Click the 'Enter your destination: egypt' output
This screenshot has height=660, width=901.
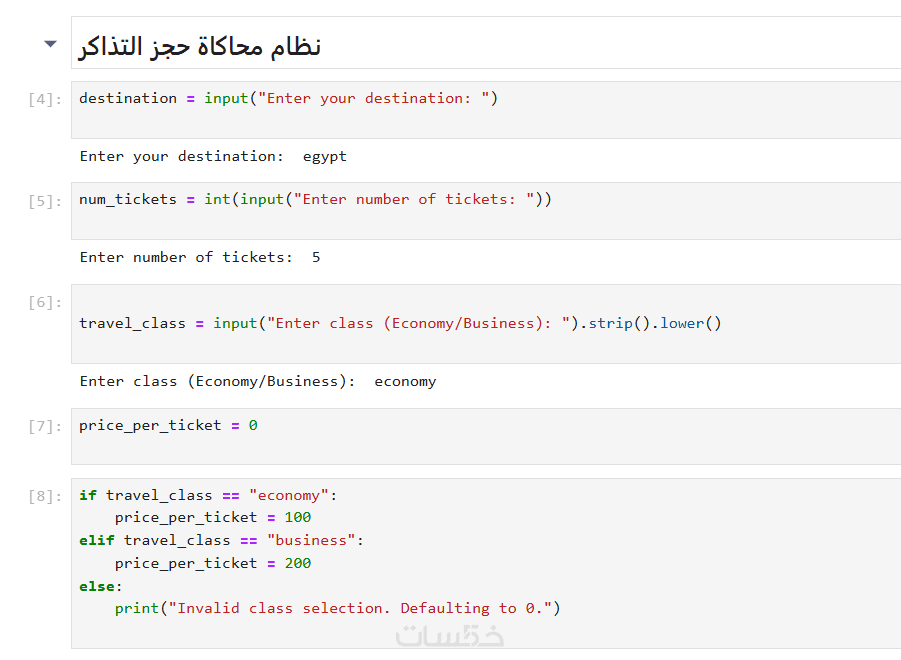click(213, 156)
